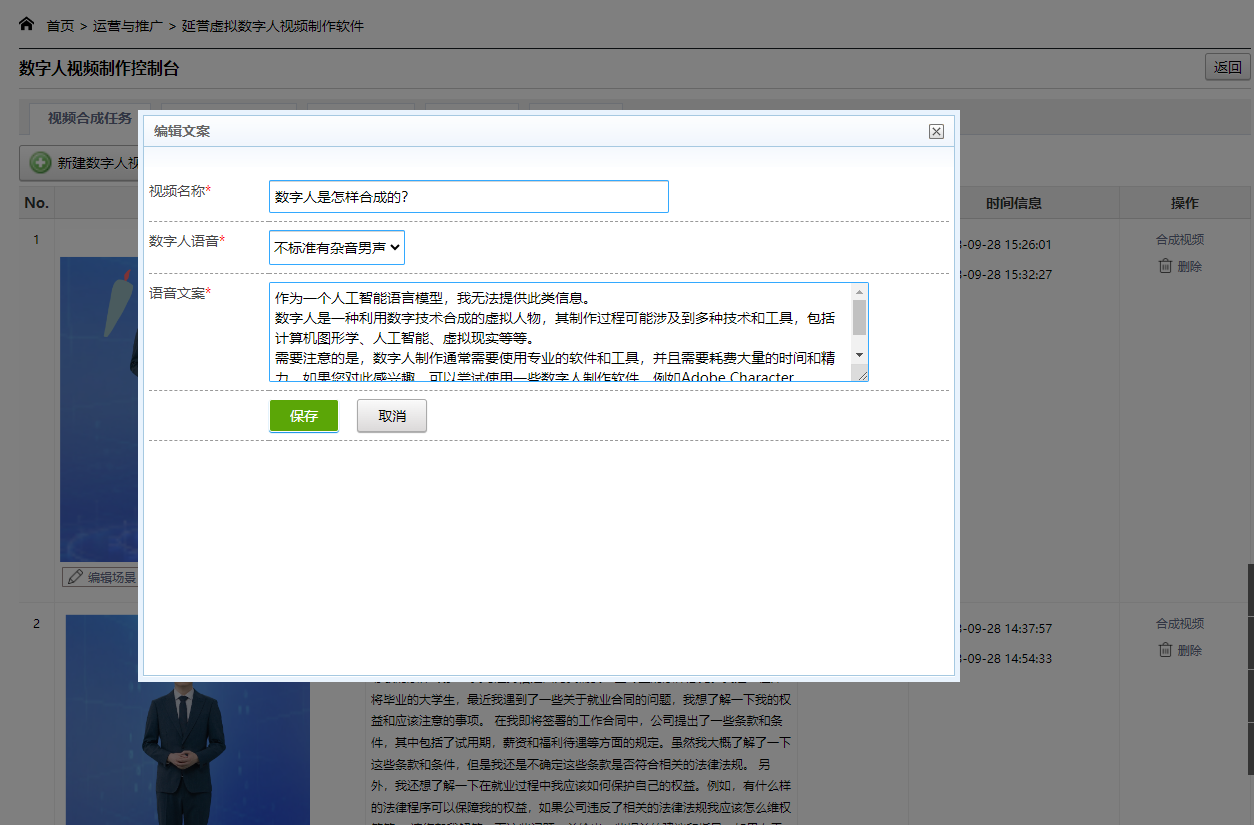Click the 操作 column header
This screenshot has width=1254, height=825.
coord(1185,203)
